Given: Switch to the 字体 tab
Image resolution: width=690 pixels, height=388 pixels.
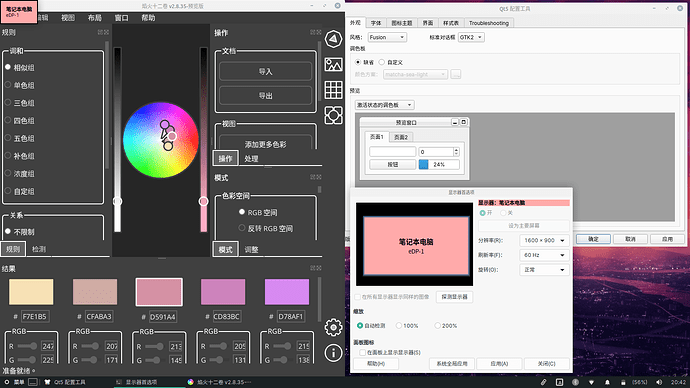Looking at the screenshot, I should [x=376, y=23].
